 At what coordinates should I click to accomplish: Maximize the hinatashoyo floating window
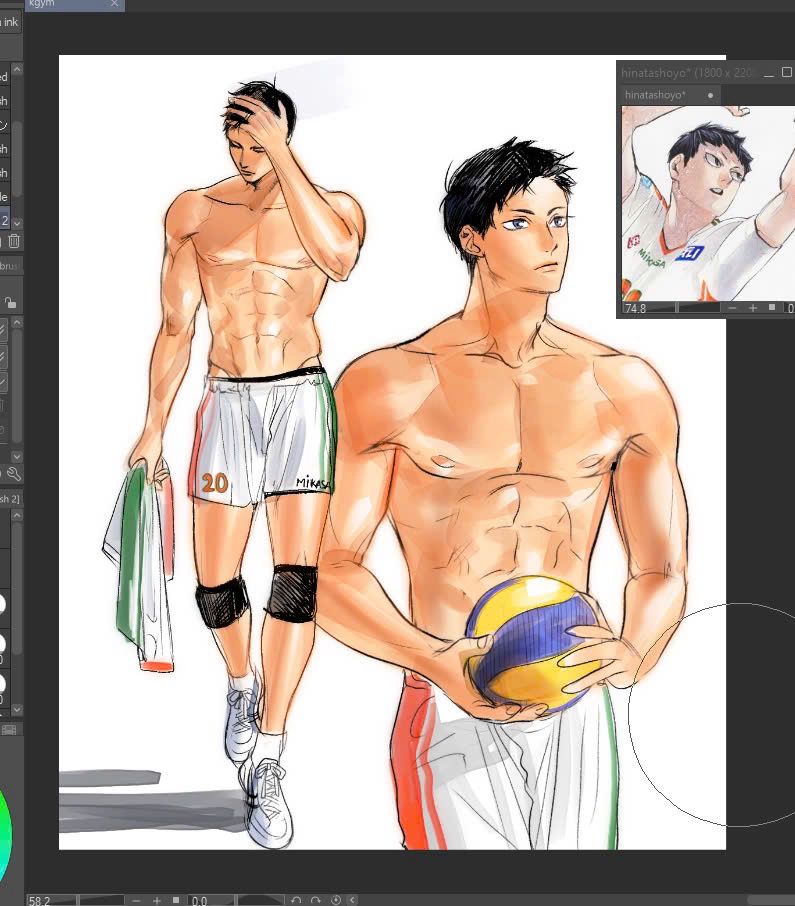[x=787, y=72]
